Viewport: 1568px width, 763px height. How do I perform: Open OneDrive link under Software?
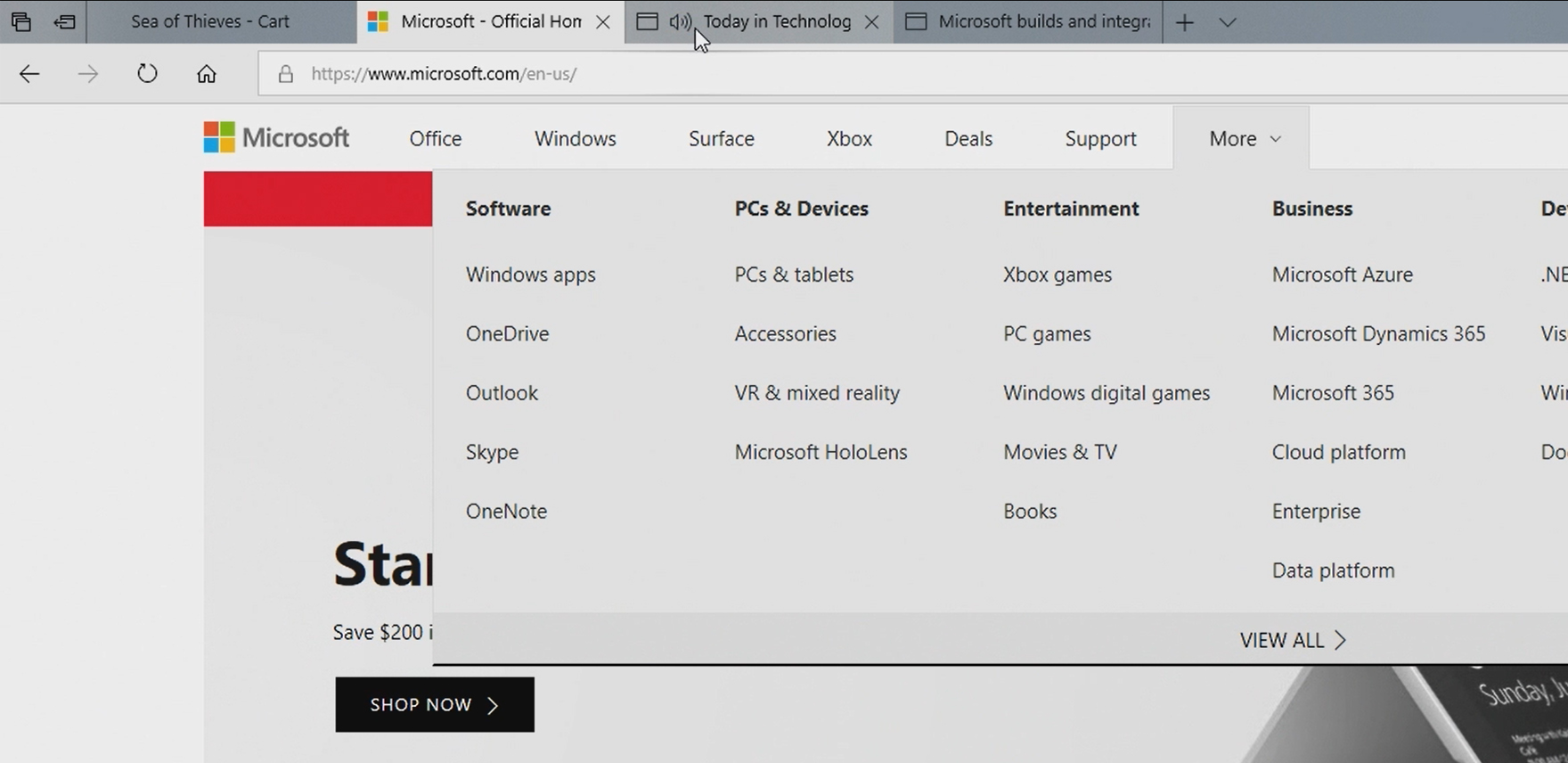tap(507, 333)
